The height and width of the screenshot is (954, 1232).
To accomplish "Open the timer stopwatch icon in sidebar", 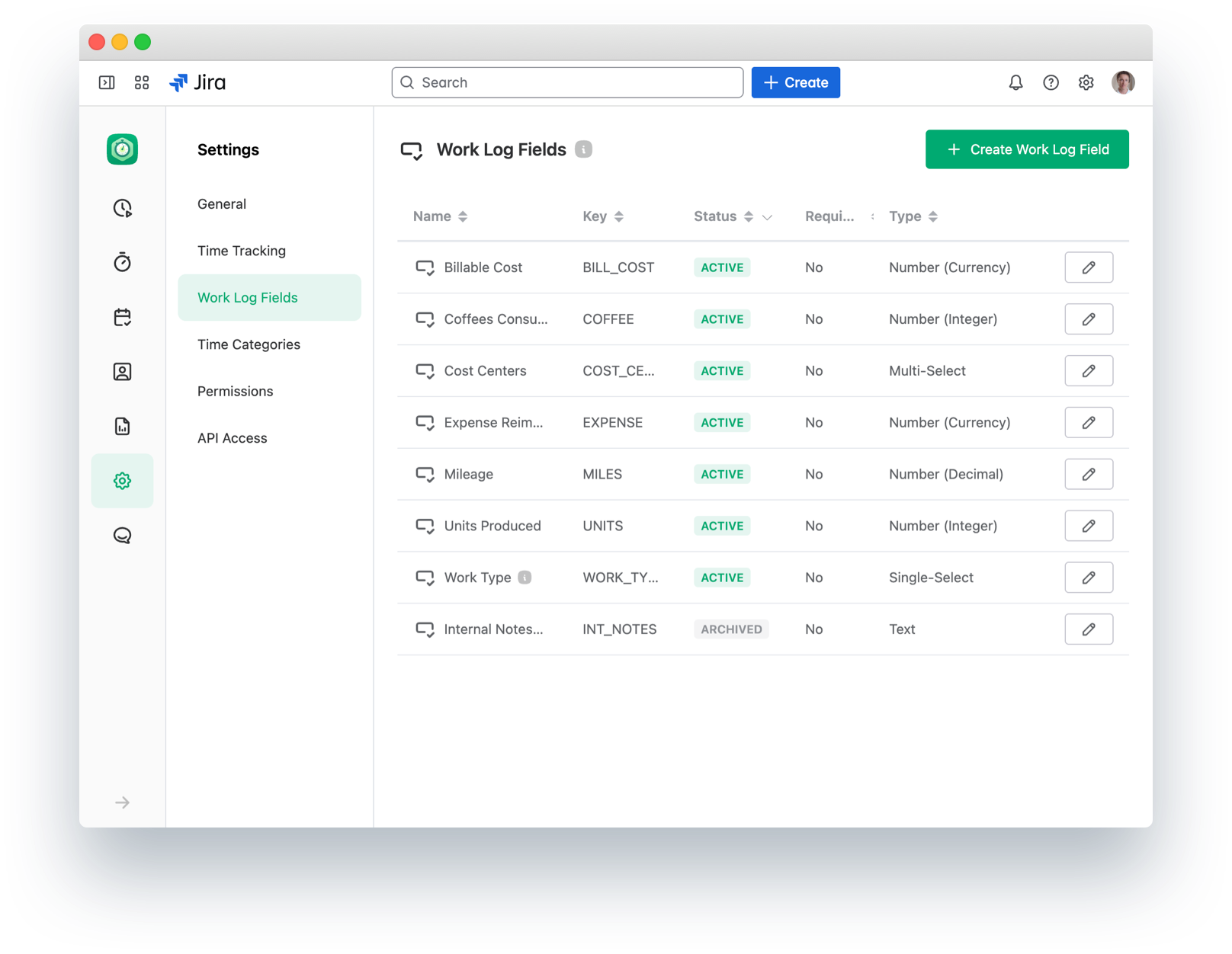I will pos(122,262).
